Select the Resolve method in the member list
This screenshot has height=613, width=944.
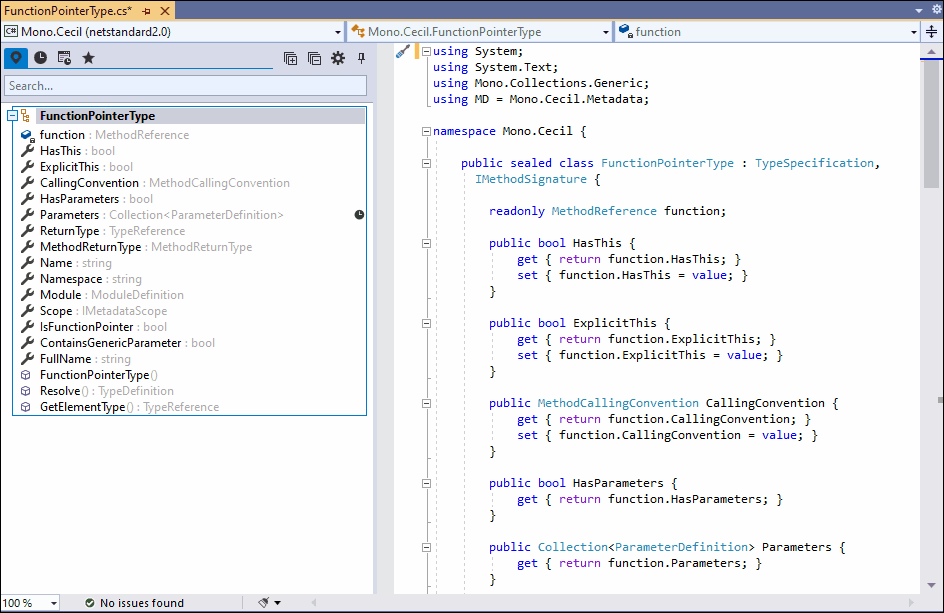tap(62, 391)
